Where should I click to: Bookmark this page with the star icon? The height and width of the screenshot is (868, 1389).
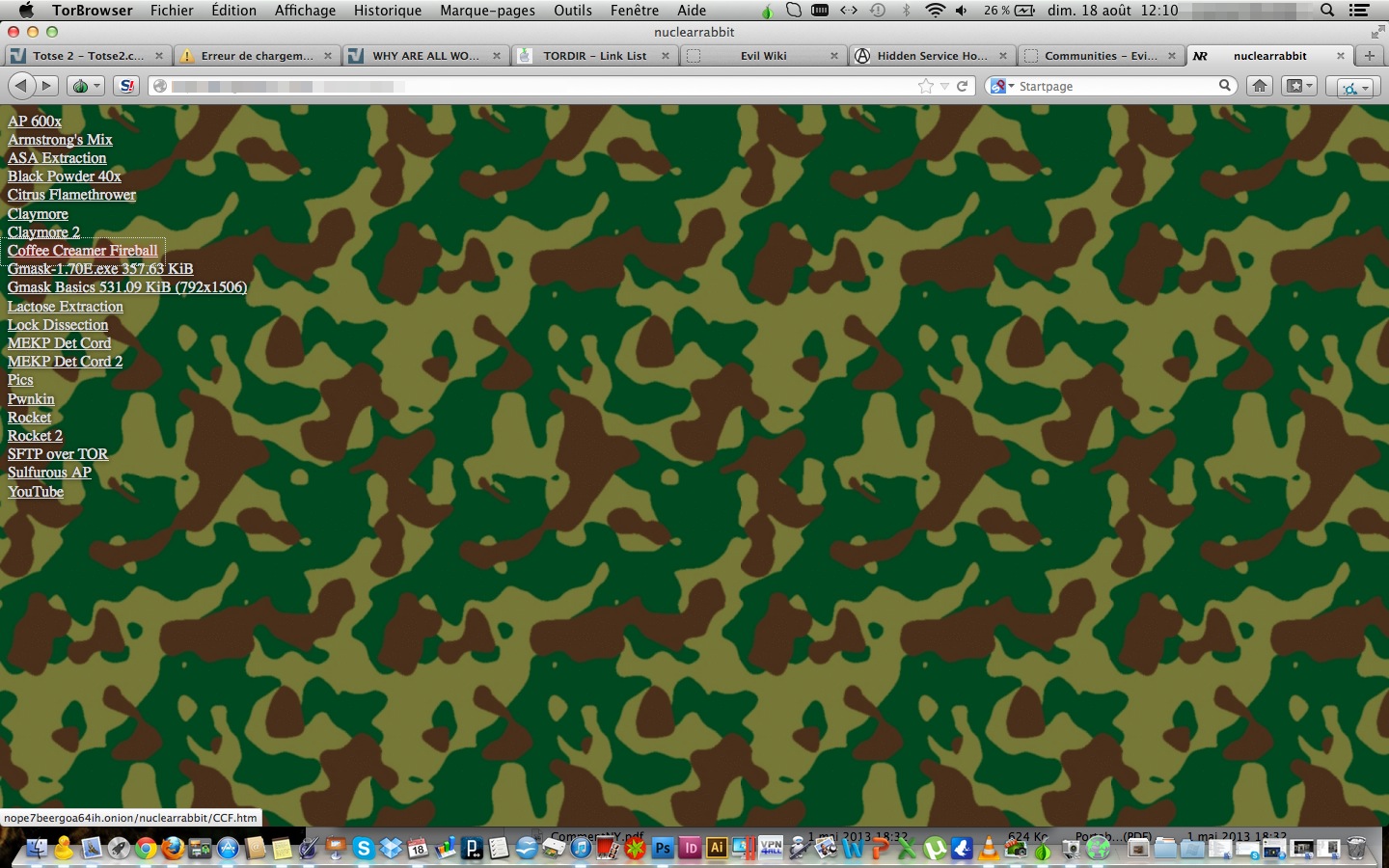point(926,86)
